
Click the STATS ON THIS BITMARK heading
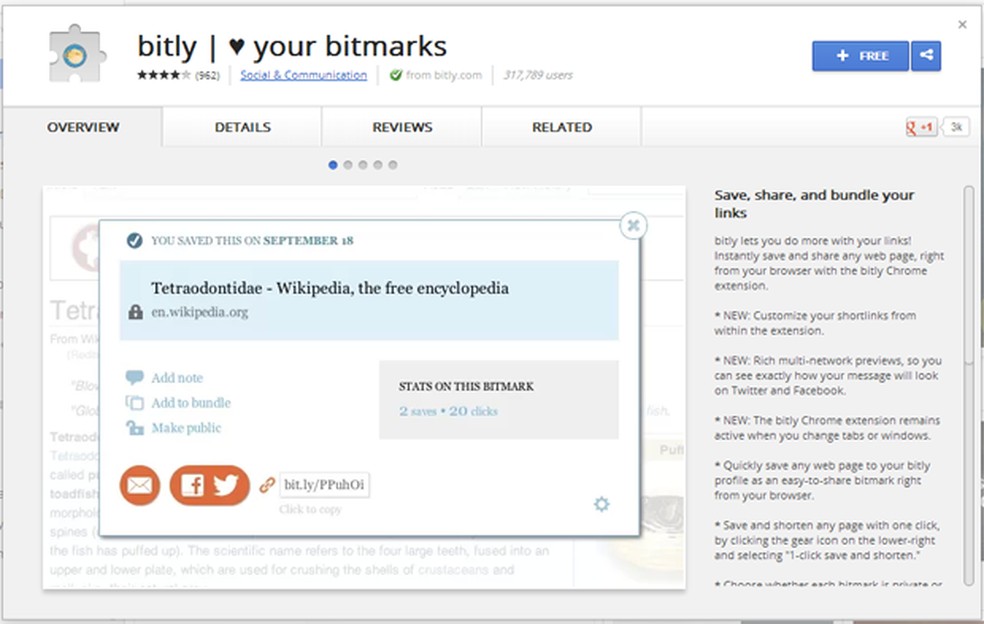466,387
